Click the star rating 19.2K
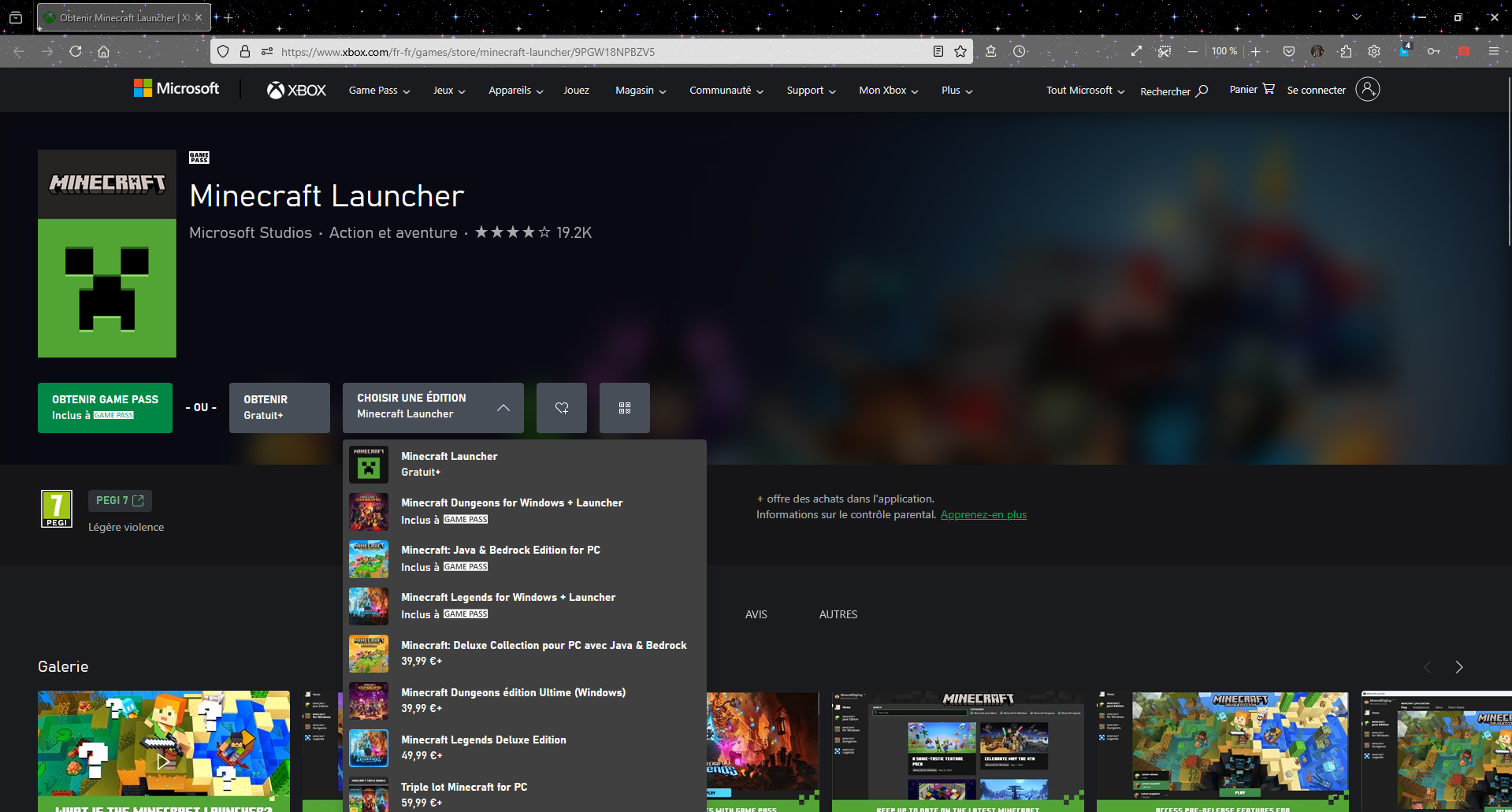 tap(533, 232)
